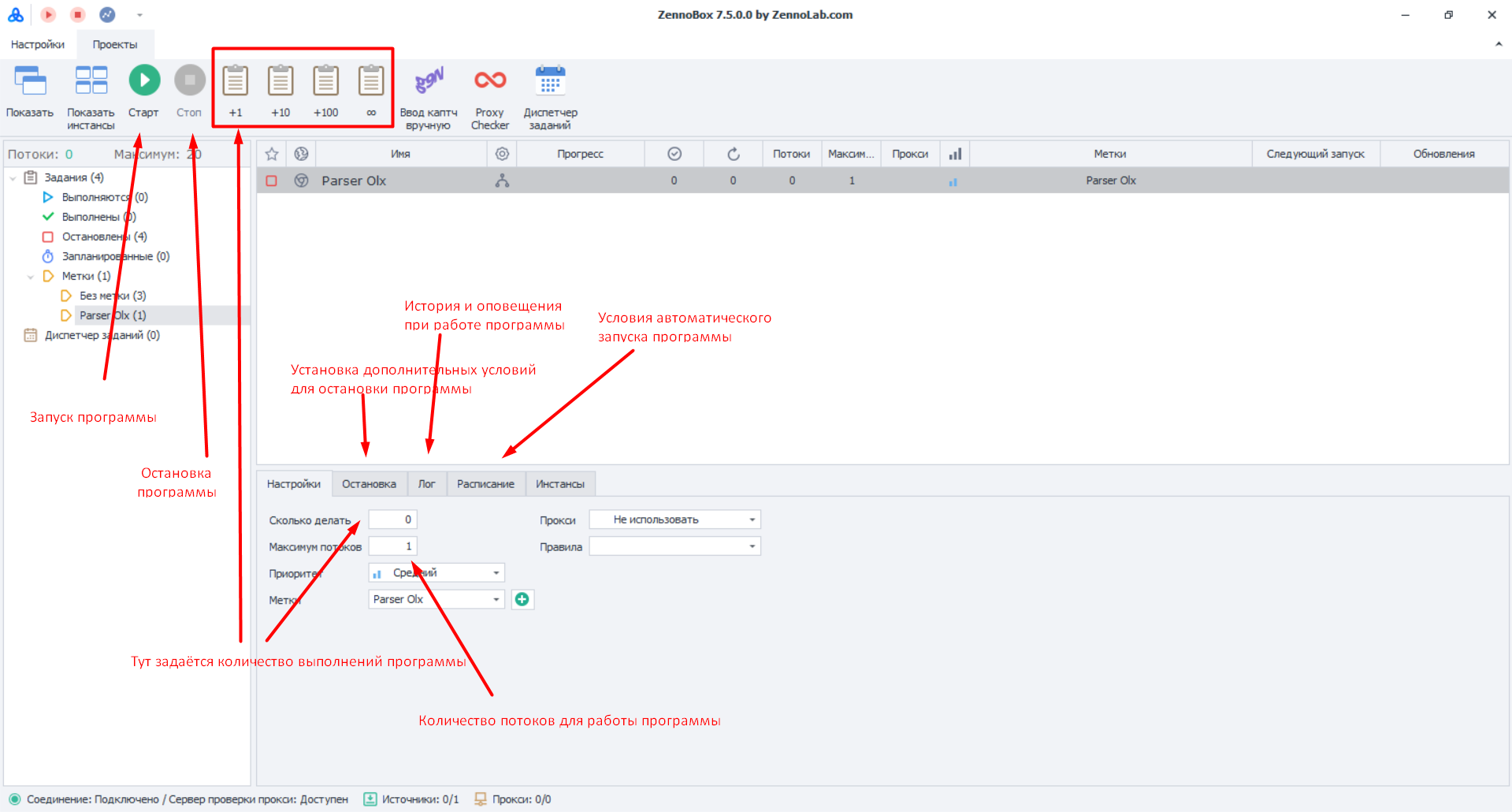The height and width of the screenshot is (812, 1512).
Task: Select Без метки (3) in the tree
Action: (x=113, y=296)
